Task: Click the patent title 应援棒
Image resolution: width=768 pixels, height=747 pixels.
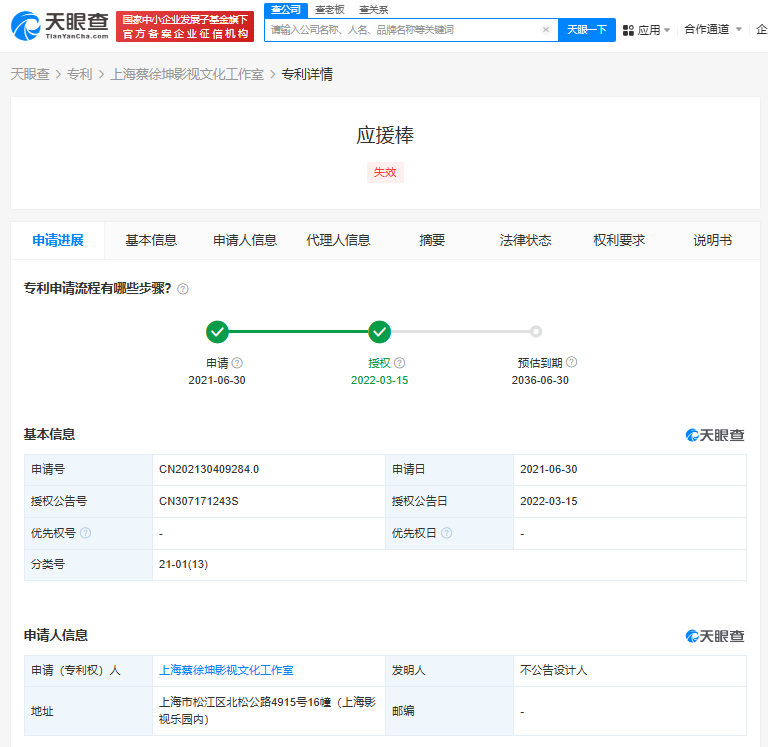Action: pyautogui.click(x=385, y=135)
